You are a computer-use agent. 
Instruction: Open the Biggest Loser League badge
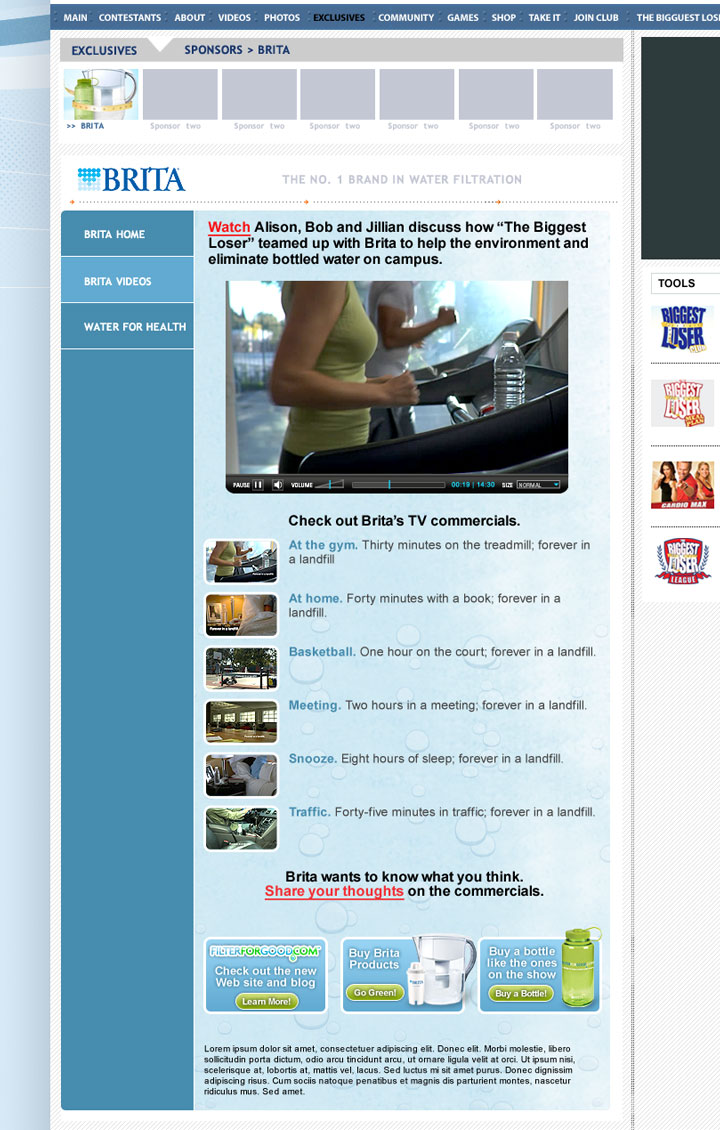click(683, 560)
